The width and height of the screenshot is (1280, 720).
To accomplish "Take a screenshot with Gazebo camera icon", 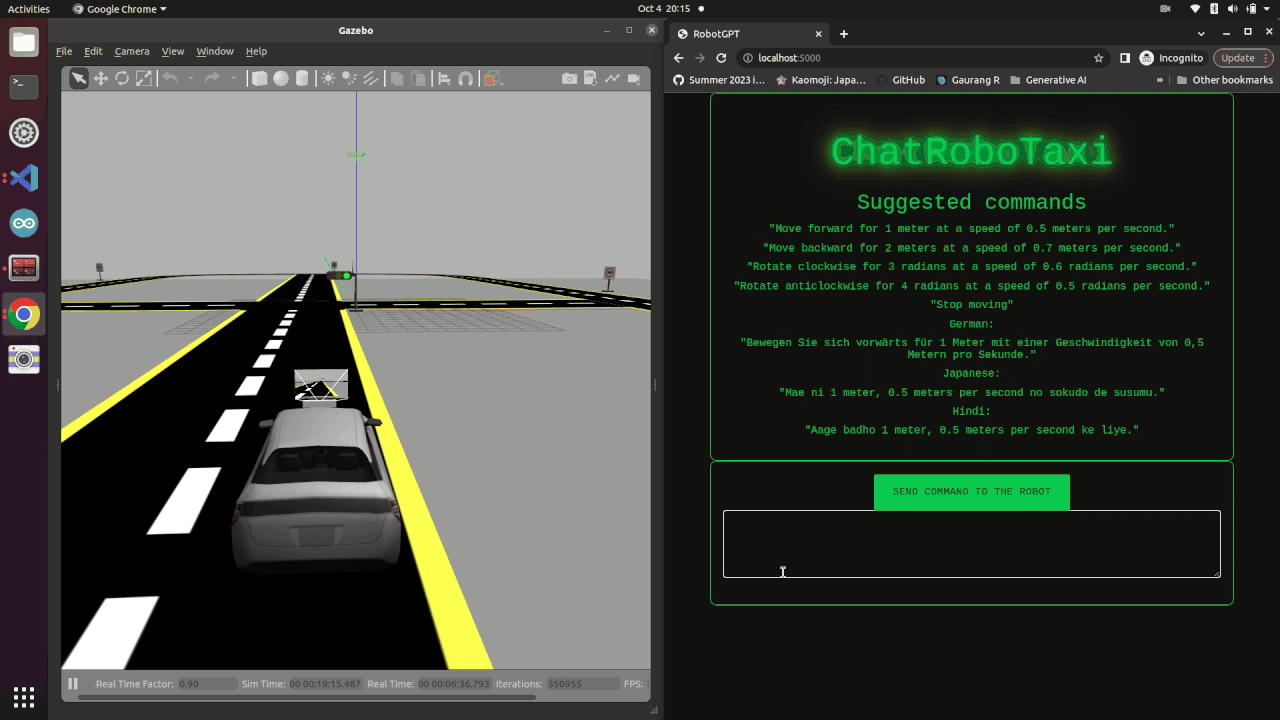I will (569, 79).
